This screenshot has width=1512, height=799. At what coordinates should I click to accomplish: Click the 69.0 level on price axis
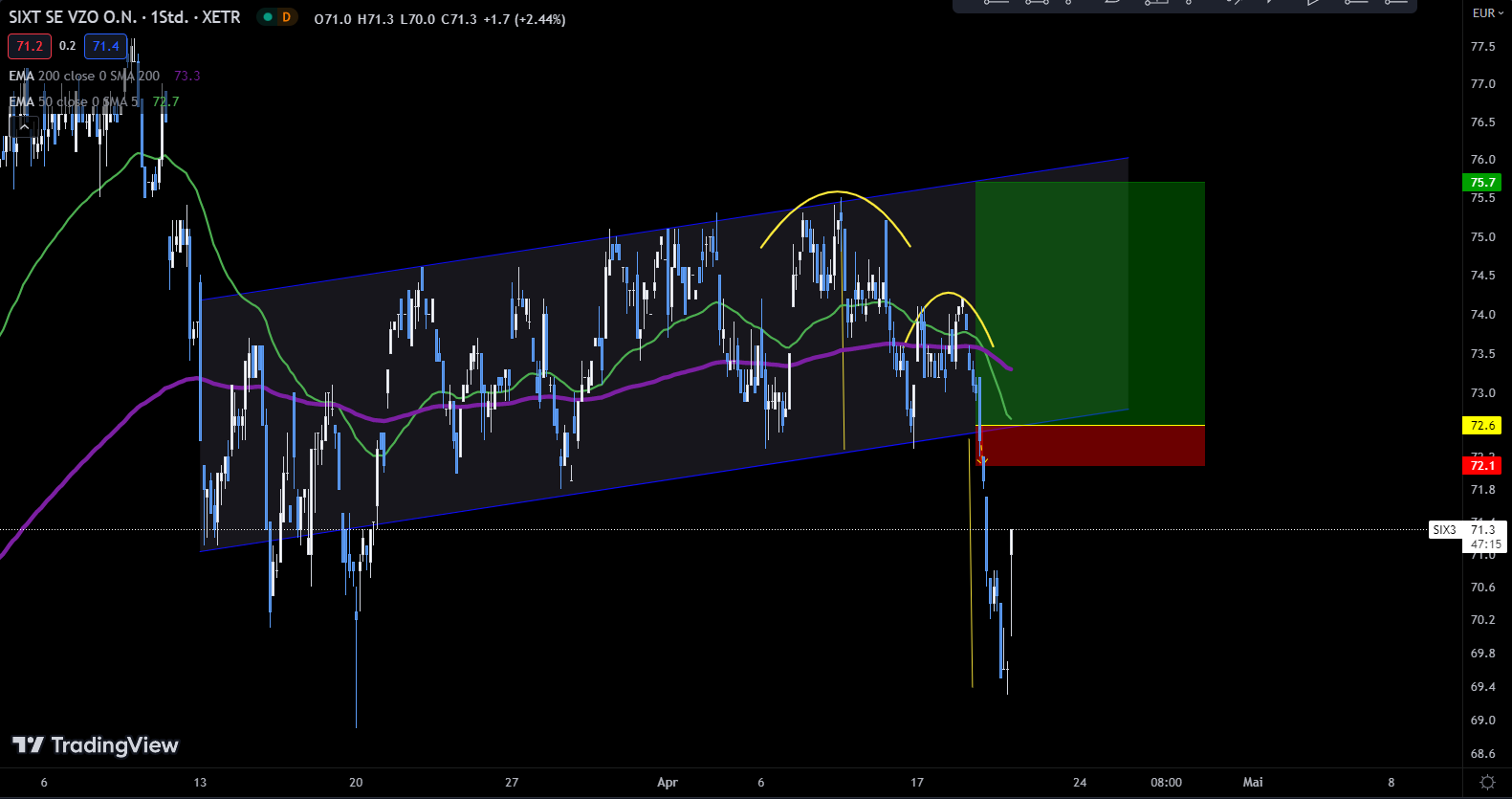tap(1482, 721)
